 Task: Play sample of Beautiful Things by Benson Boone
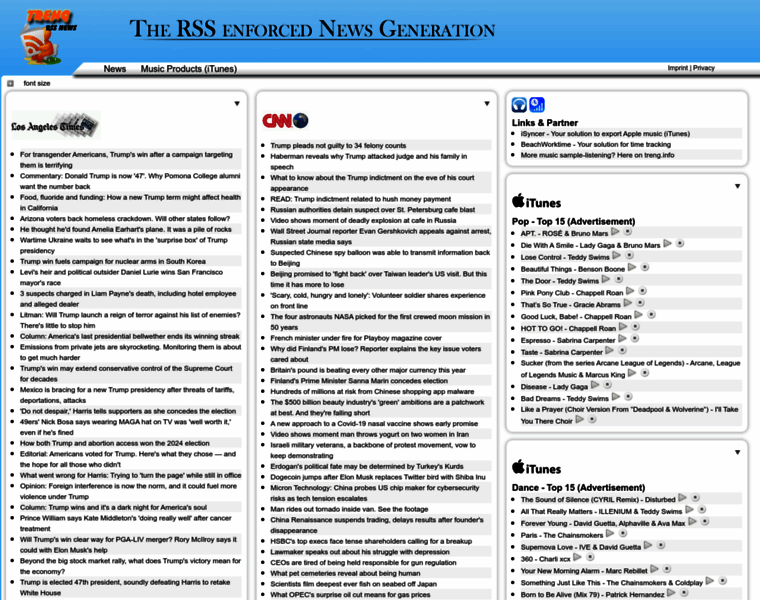632,267
